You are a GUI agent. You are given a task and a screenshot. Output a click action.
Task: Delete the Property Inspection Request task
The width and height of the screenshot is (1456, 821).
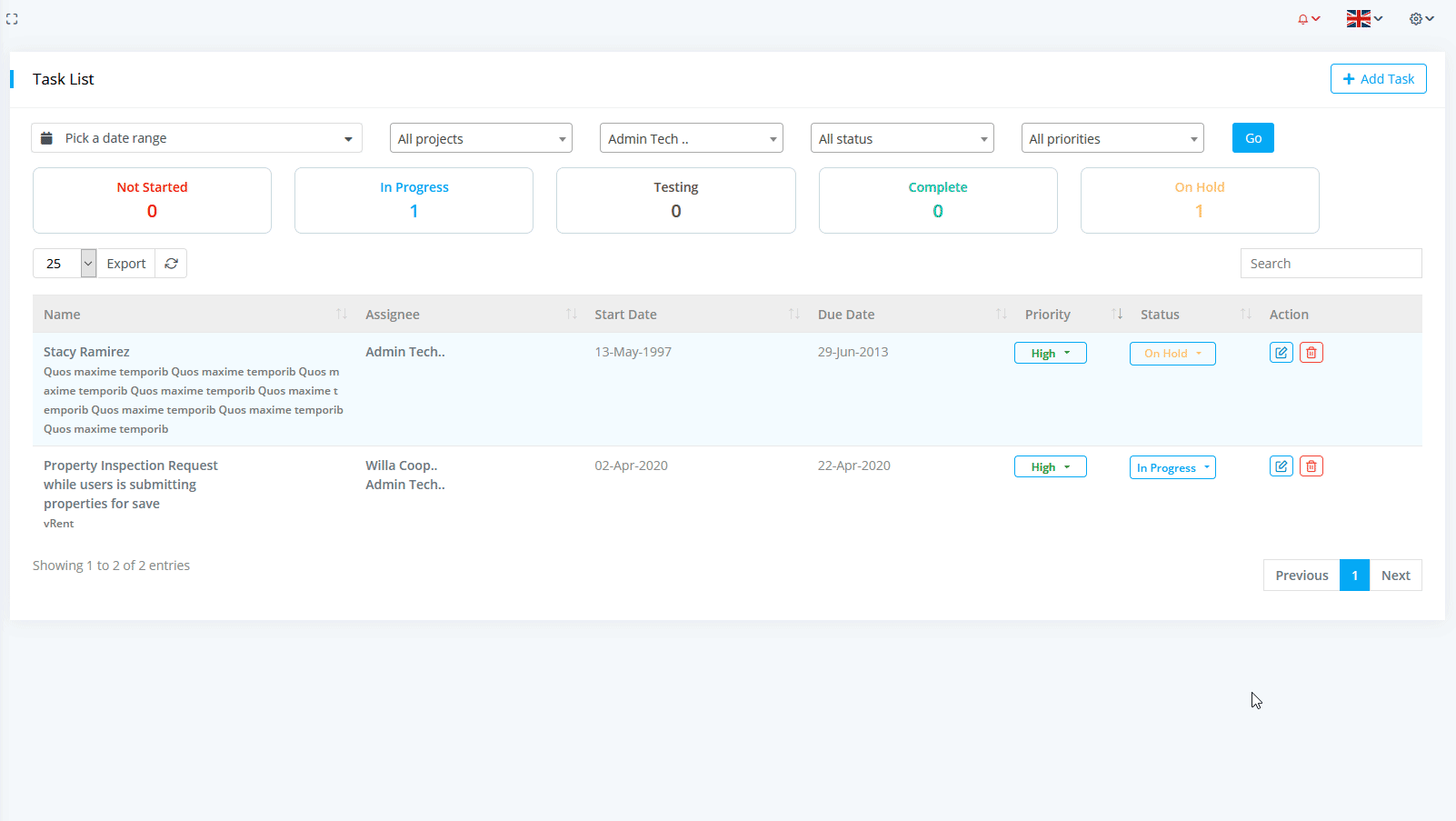pyautogui.click(x=1311, y=466)
